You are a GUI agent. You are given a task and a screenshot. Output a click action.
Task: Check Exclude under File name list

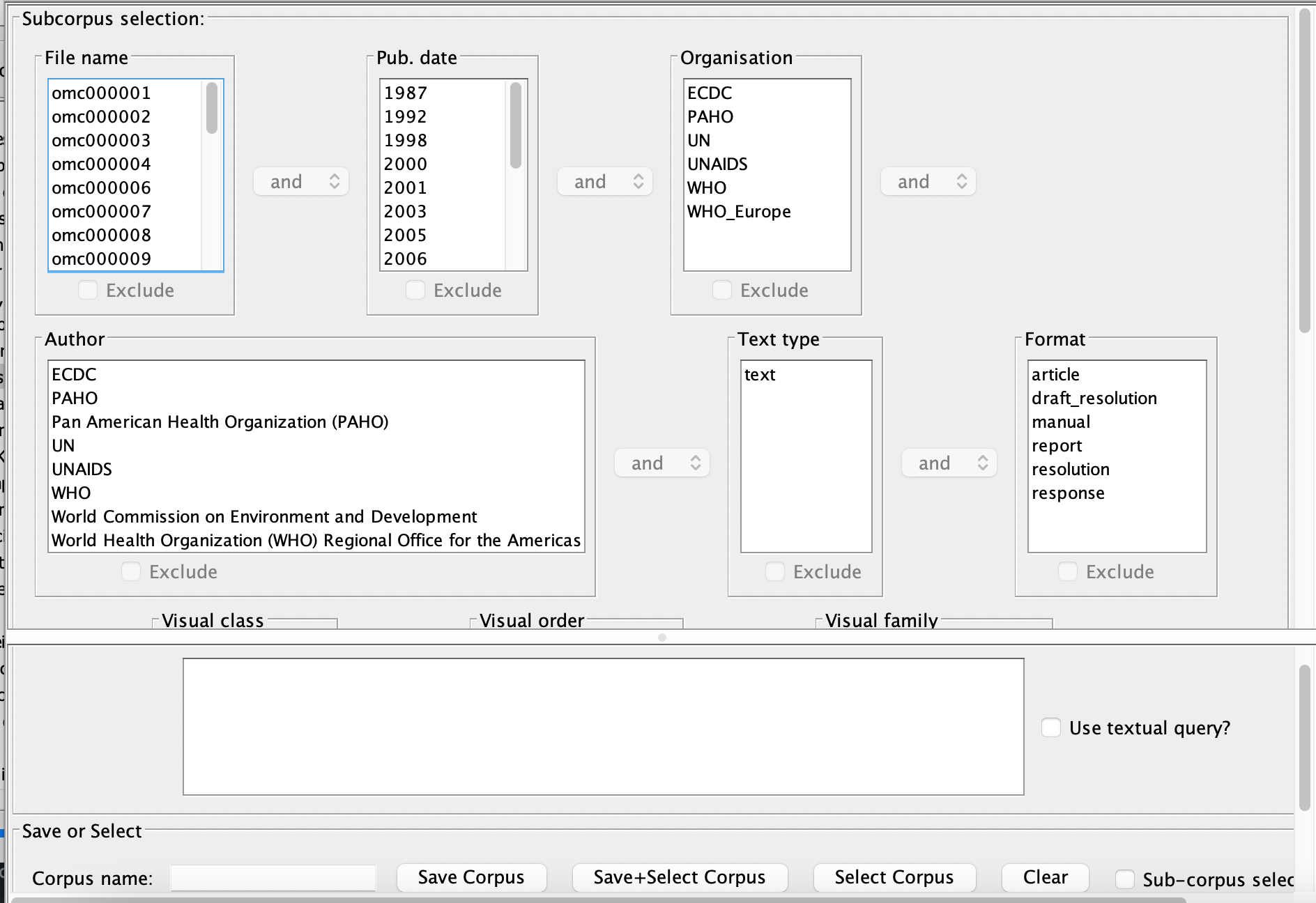click(88, 290)
